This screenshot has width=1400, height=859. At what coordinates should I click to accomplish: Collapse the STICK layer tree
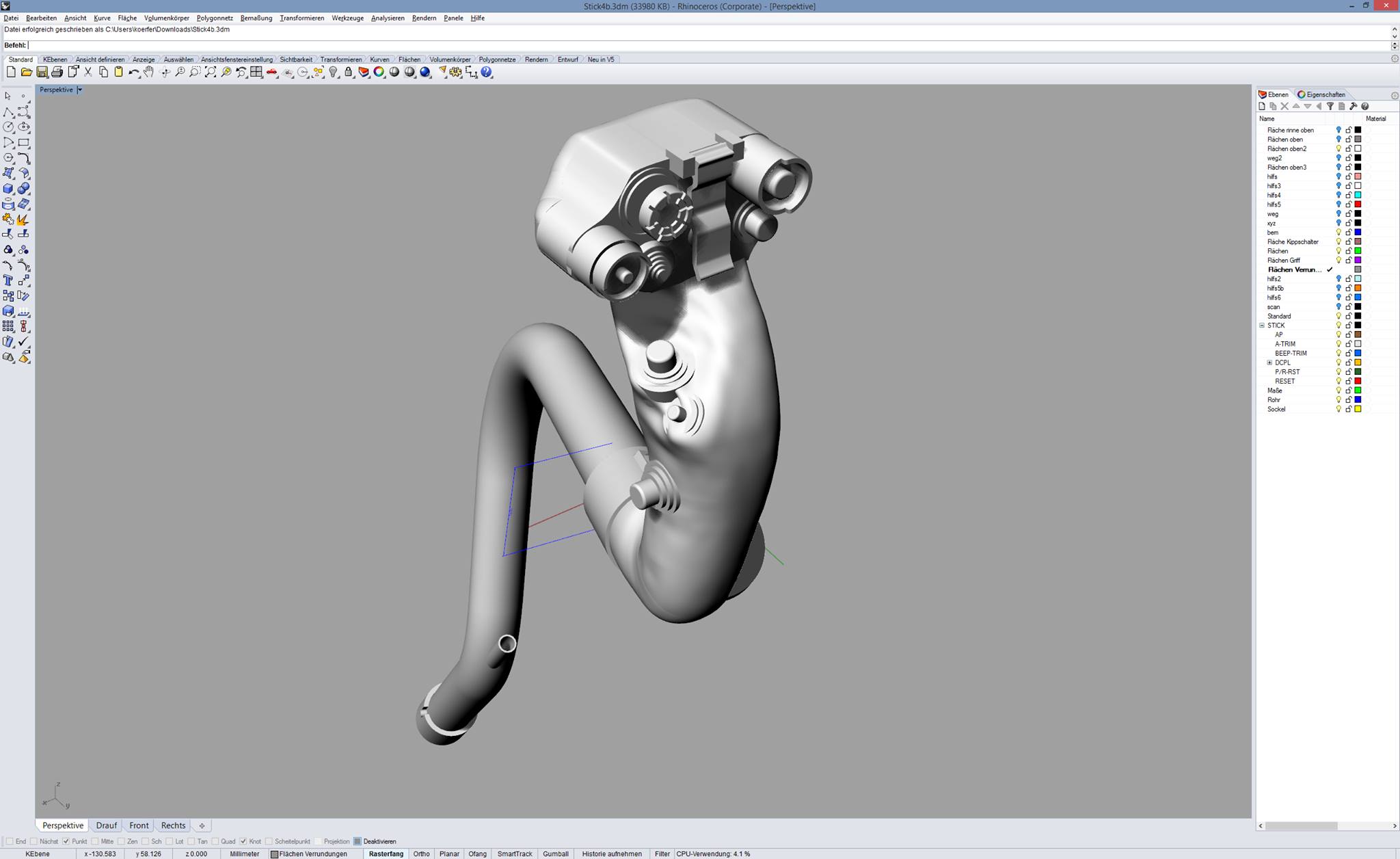click(x=1262, y=326)
